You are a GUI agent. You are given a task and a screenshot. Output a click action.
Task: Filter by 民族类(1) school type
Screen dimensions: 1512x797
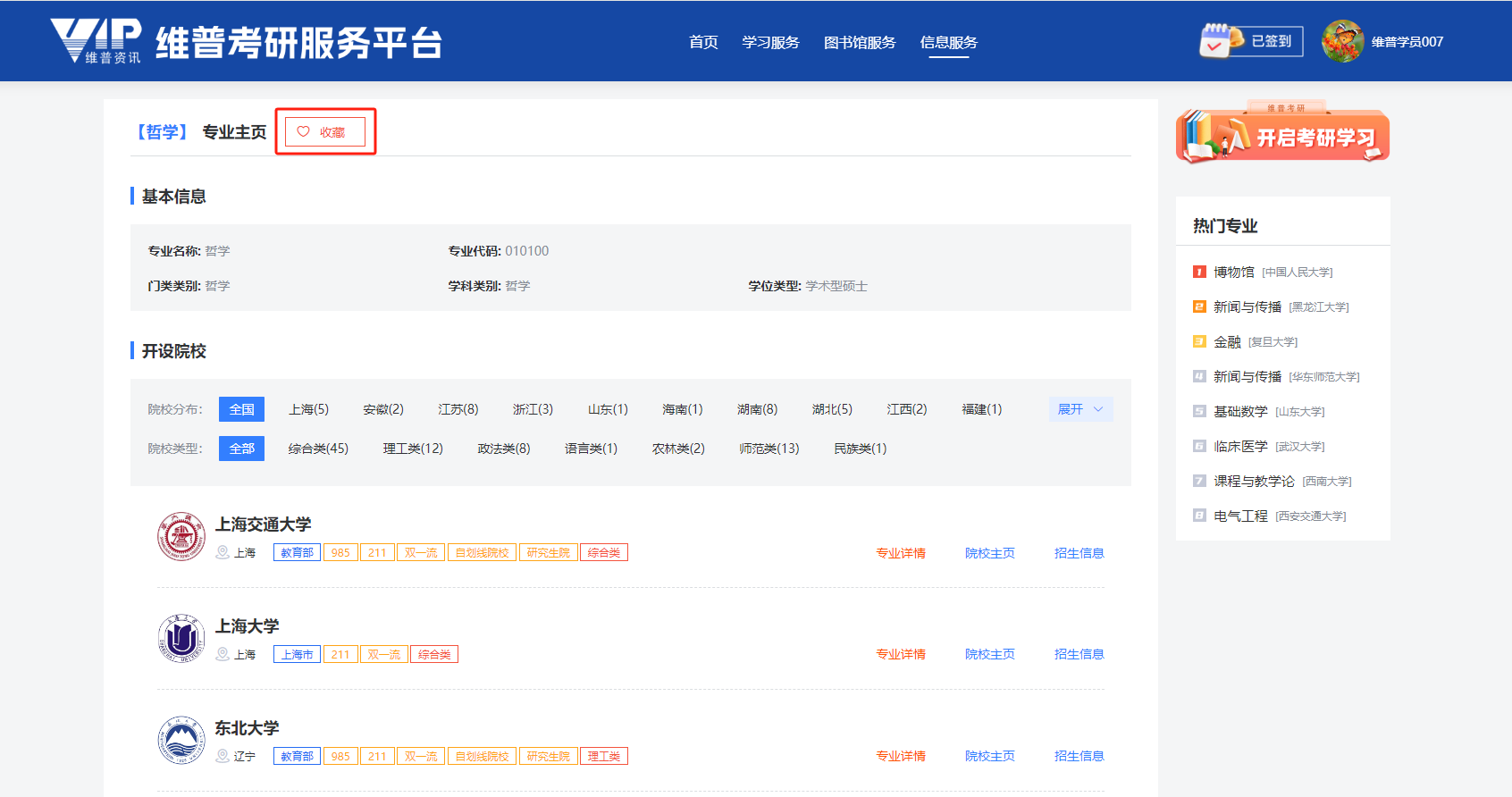(x=861, y=449)
